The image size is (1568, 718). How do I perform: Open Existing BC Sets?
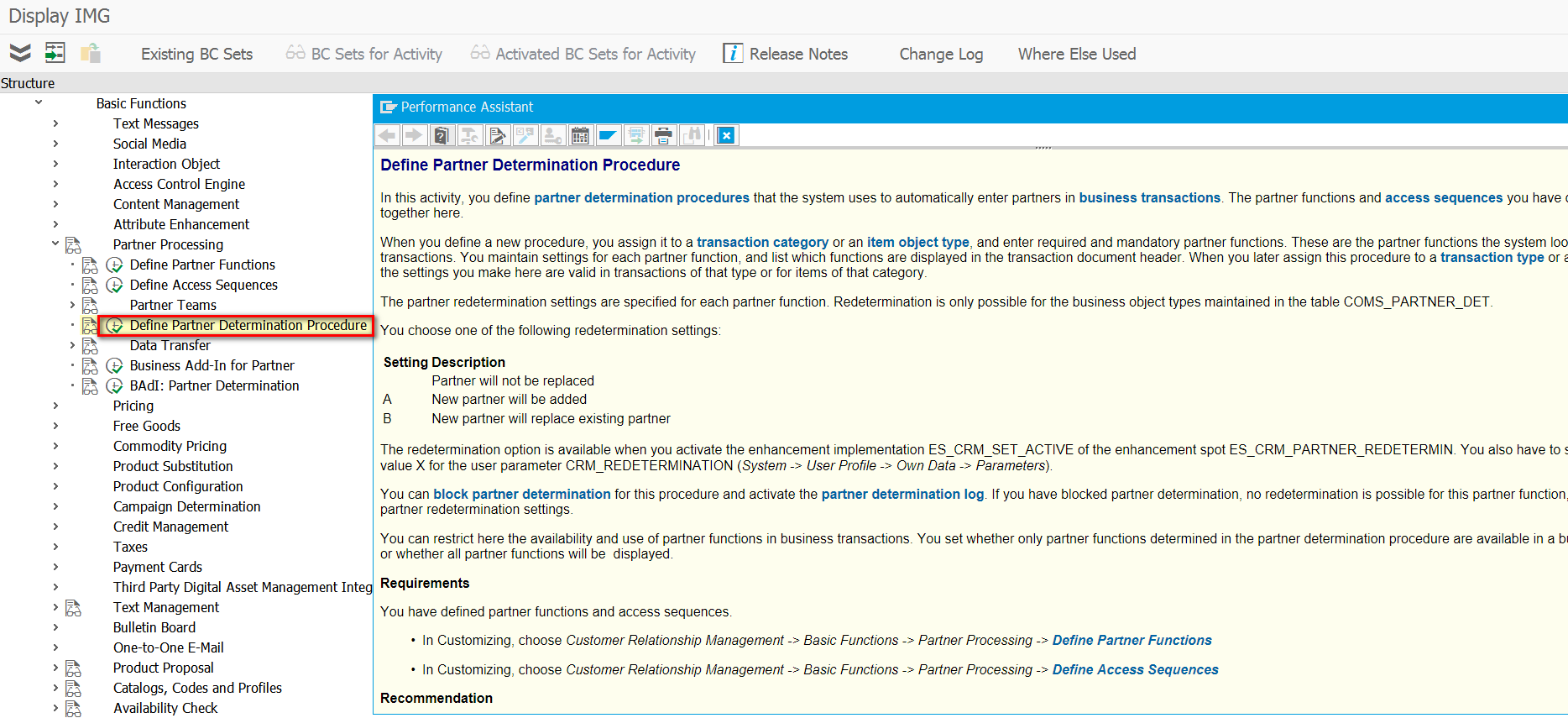(196, 54)
